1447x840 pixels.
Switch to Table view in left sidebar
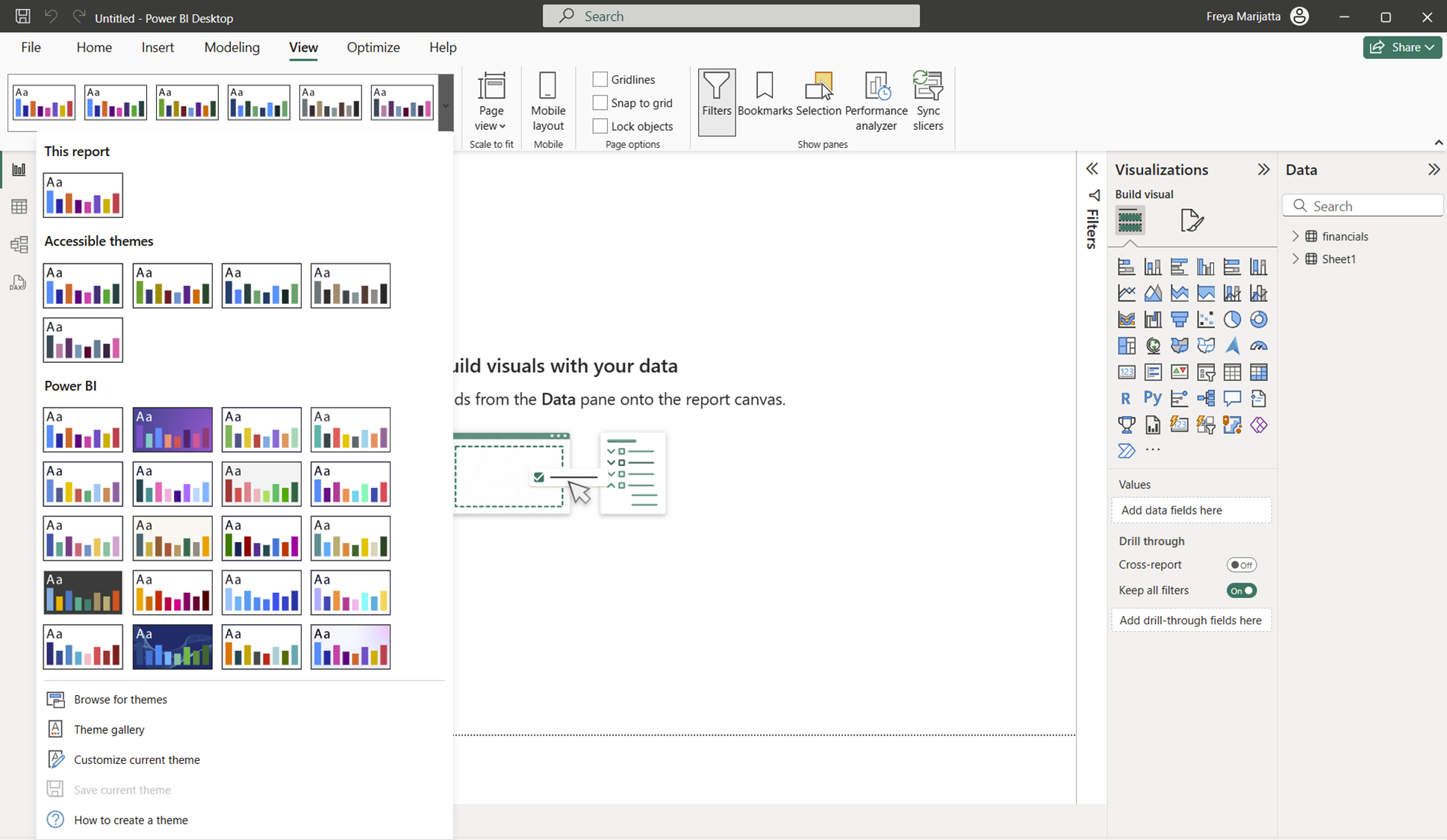pos(19,207)
